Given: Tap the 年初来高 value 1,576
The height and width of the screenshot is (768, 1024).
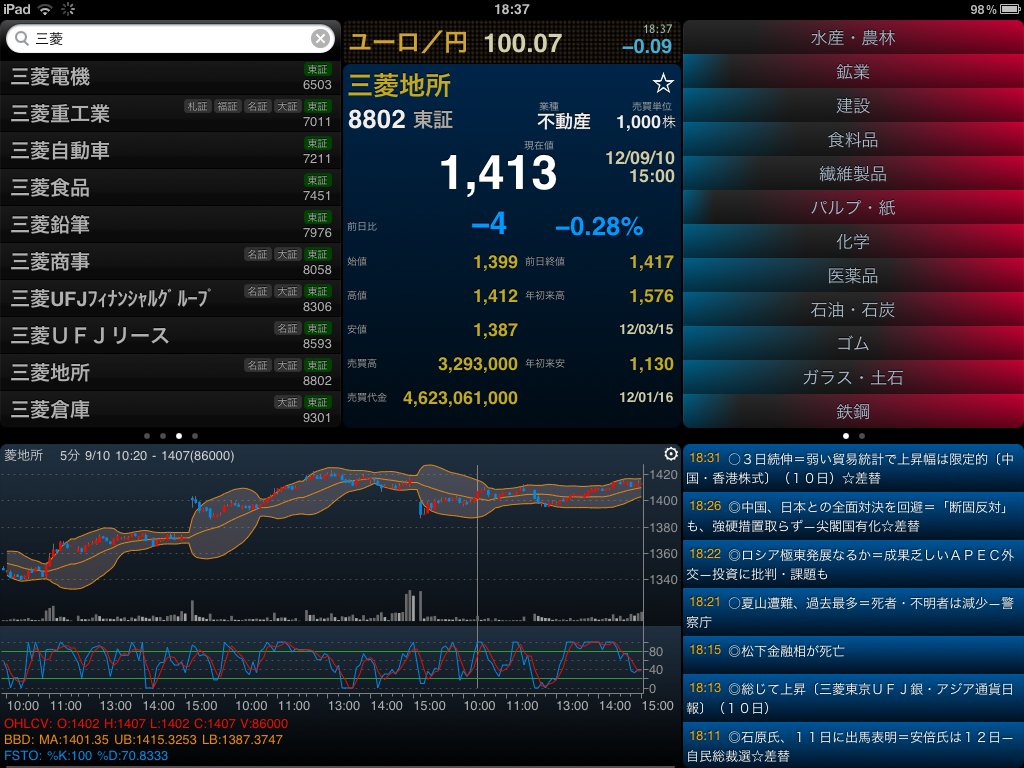Looking at the screenshot, I should (x=651, y=296).
